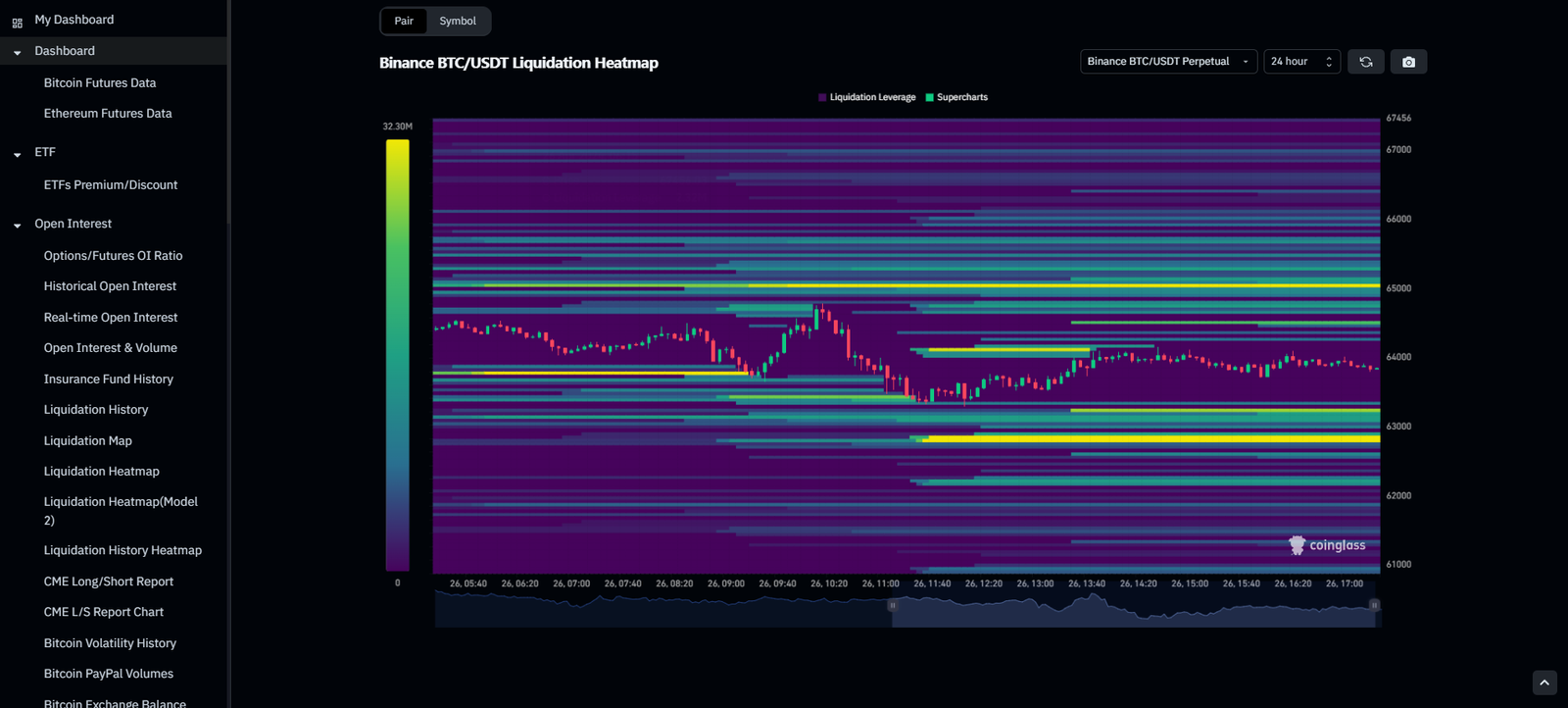Open Ethereum Futures Data page

pos(108,114)
